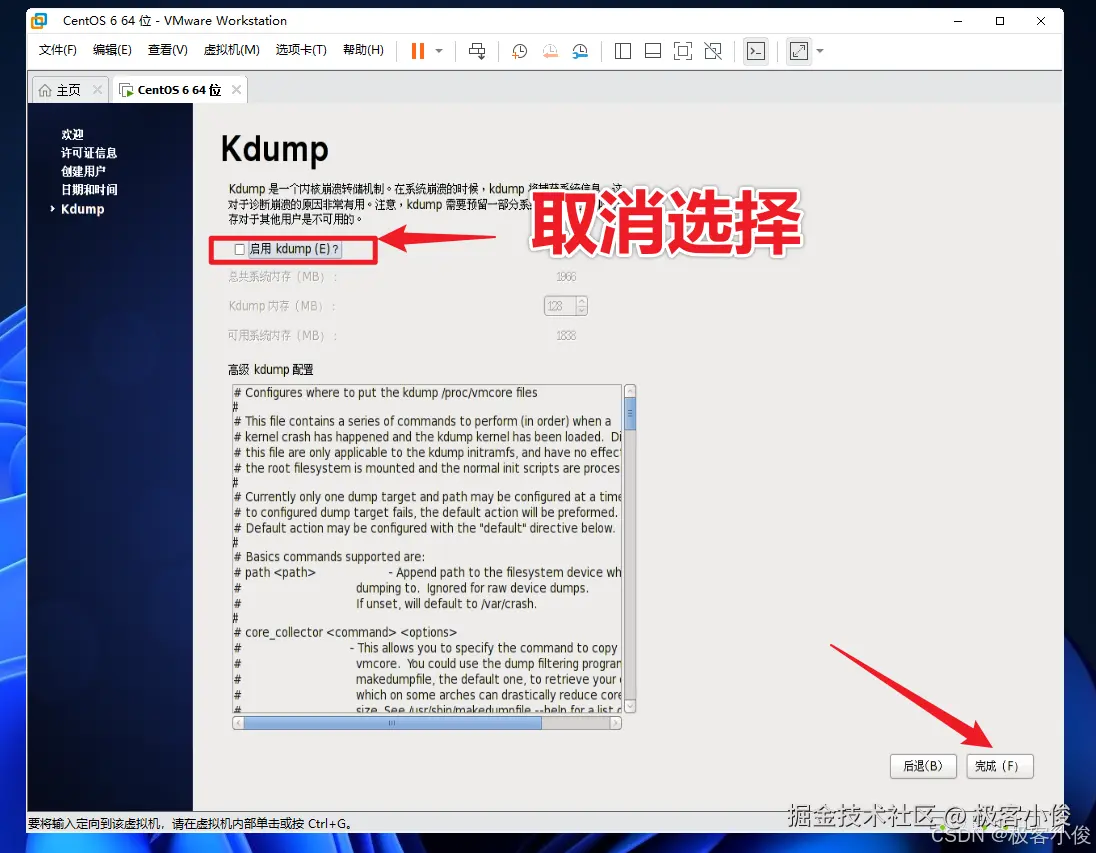This screenshot has height=853, width=1096.
Task: Click the horizontal scrollbar right arrow
Action: [x=616, y=723]
